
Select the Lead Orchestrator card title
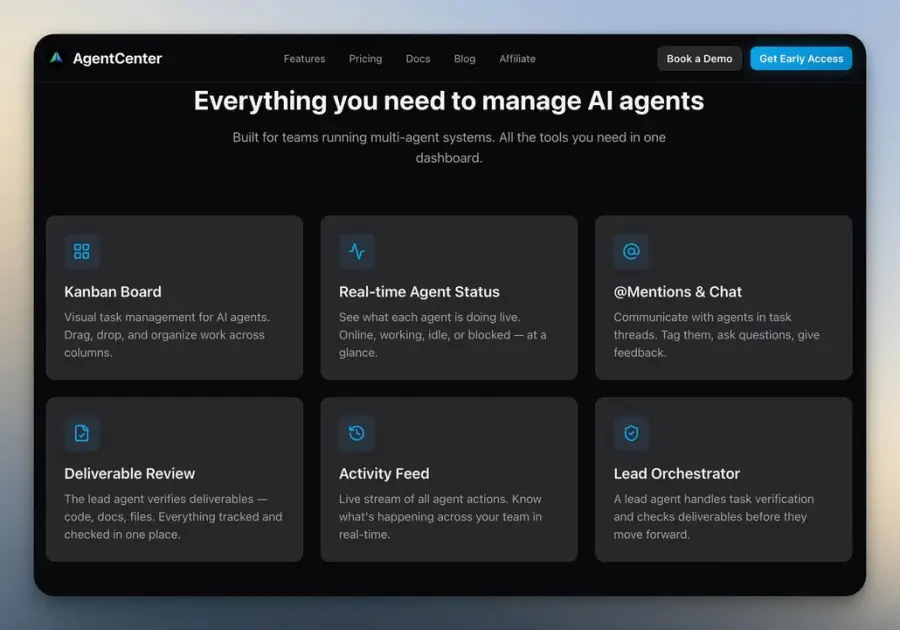[x=677, y=473]
